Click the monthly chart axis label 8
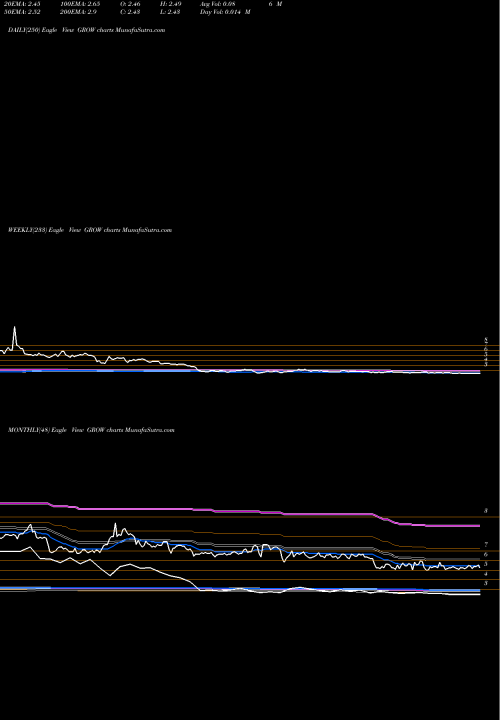 (485, 511)
